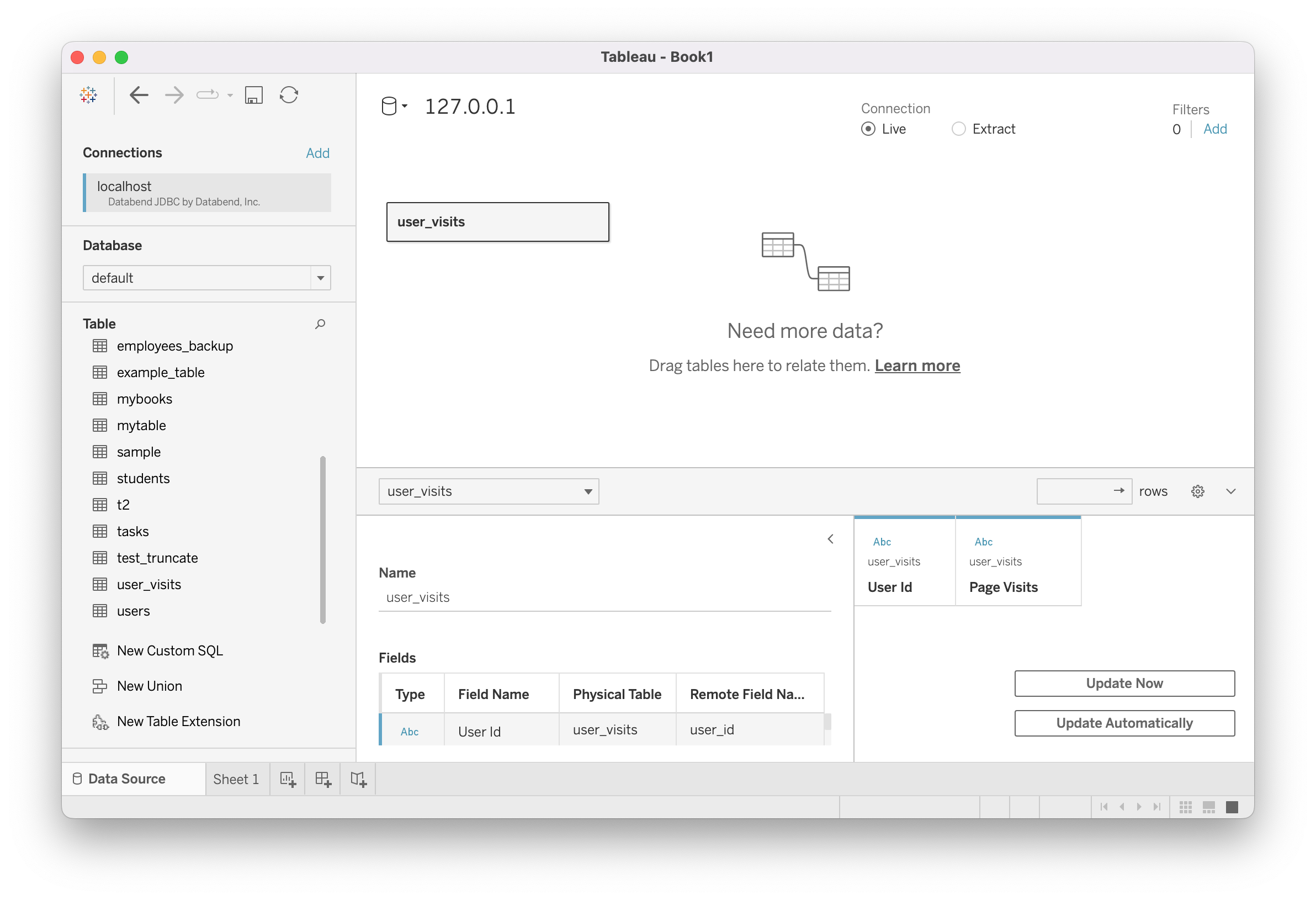Click the mybooks table icon
Viewport: 1316px width, 900px height.
[100, 399]
